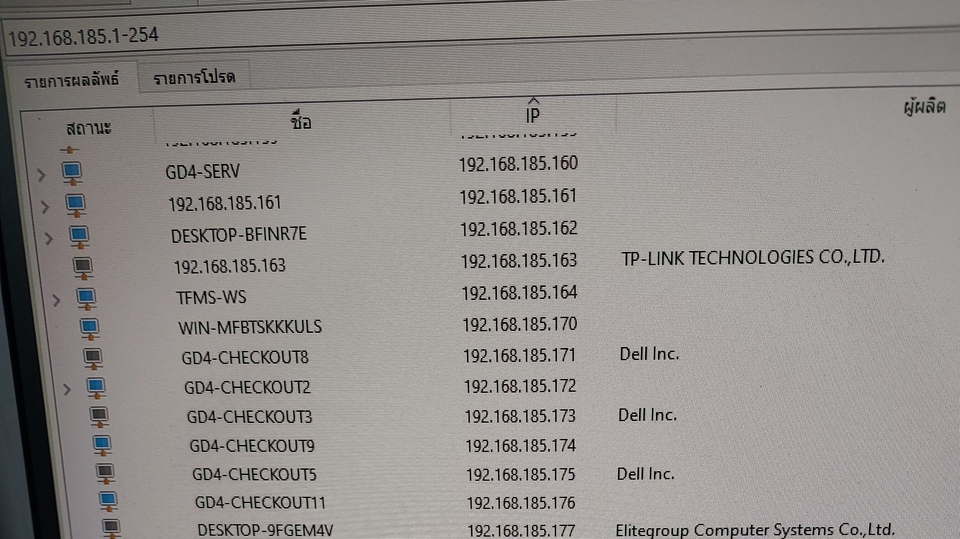Image resolution: width=960 pixels, height=539 pixels.
Task: Sort by the ผู้ผลิต column header
Action: [924, 107]
